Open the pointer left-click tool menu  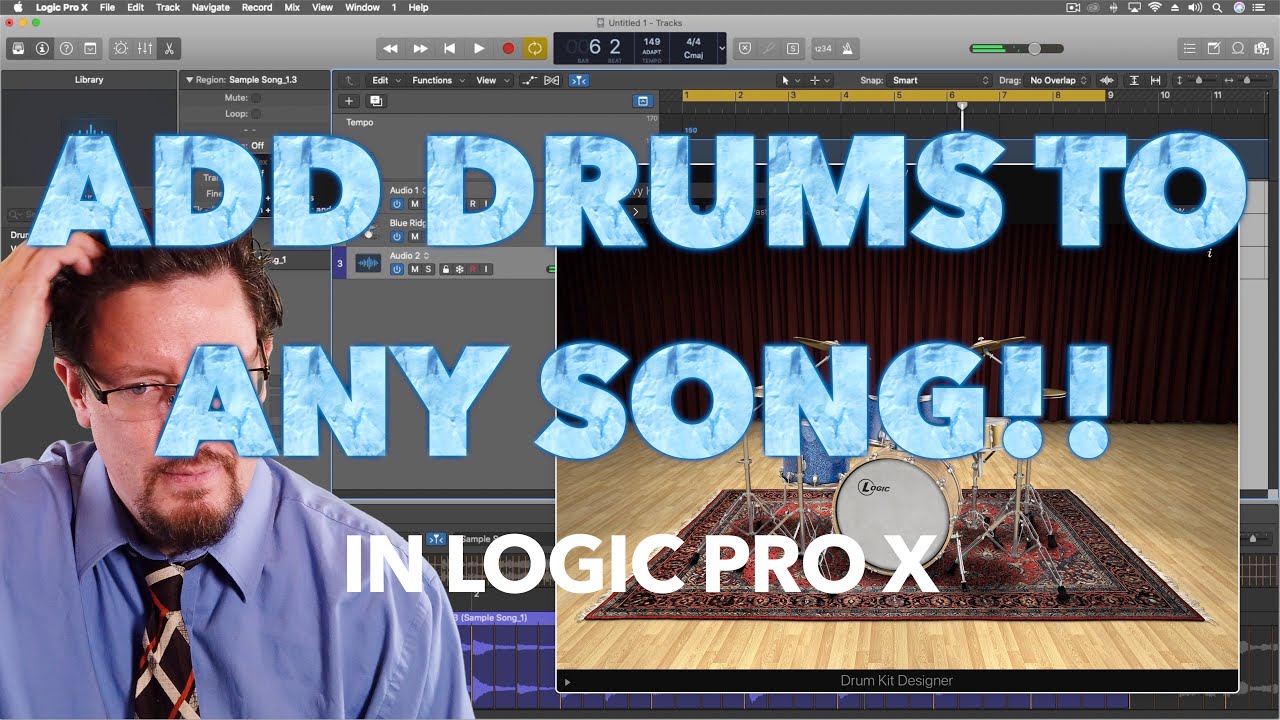[x=790, y=80]
